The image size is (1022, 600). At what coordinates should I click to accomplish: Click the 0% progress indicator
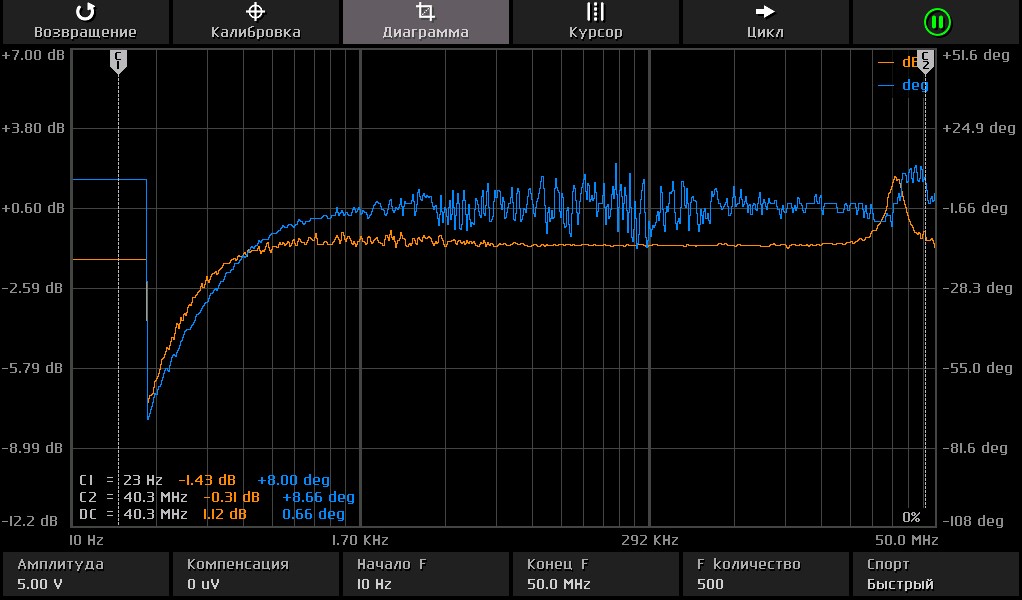(x=911, y=517)
